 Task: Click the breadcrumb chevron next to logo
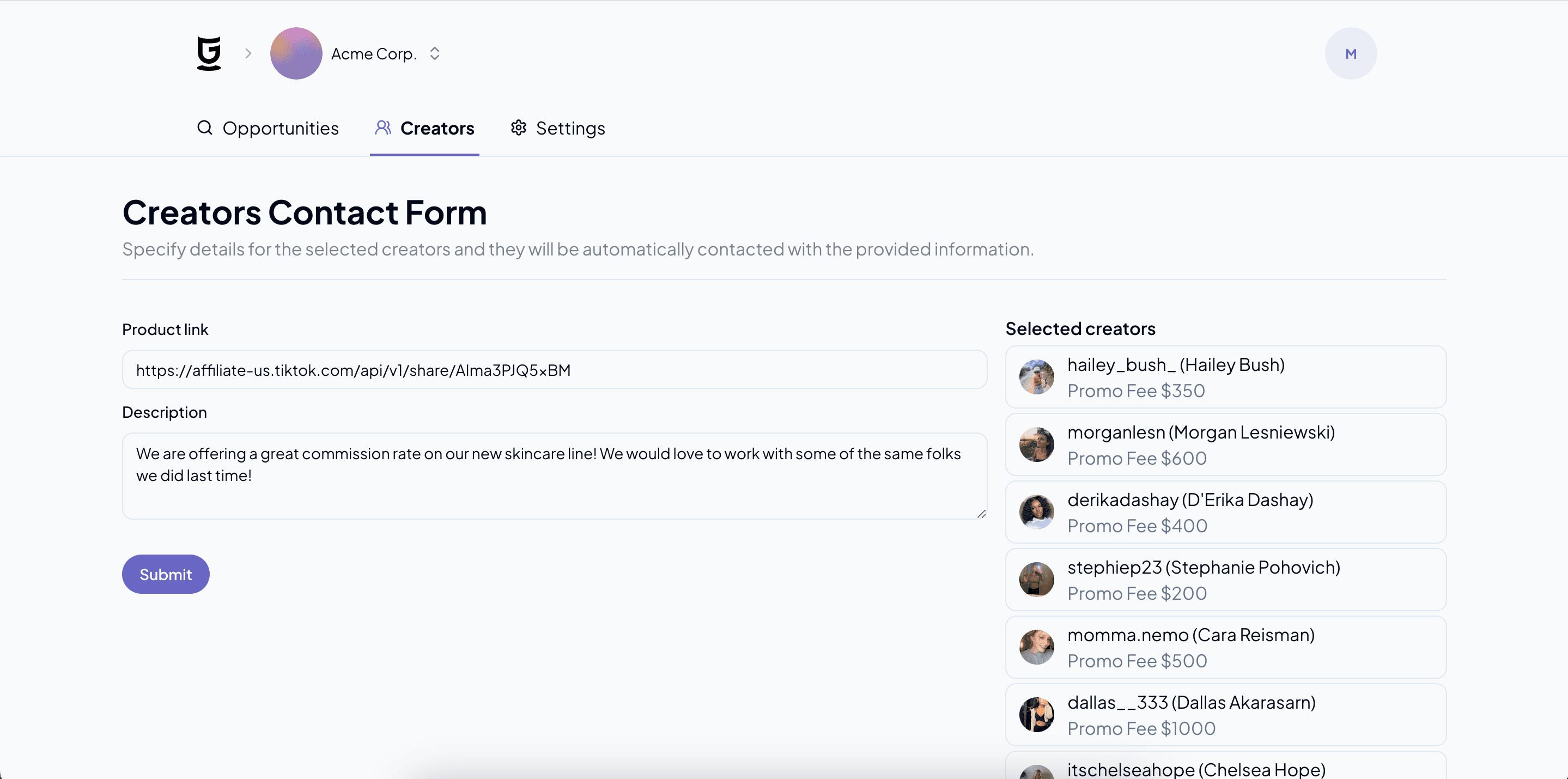pyautogui.click(x=248, y=53)
